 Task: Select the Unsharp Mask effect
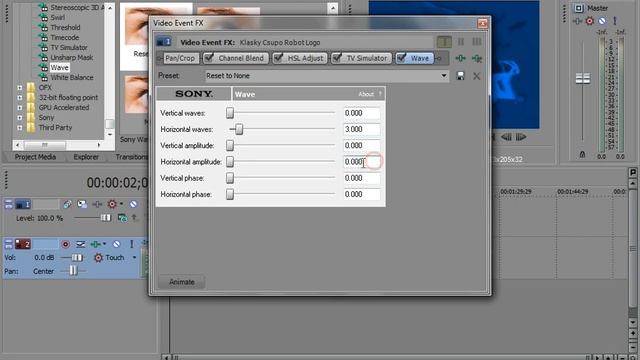72,58
